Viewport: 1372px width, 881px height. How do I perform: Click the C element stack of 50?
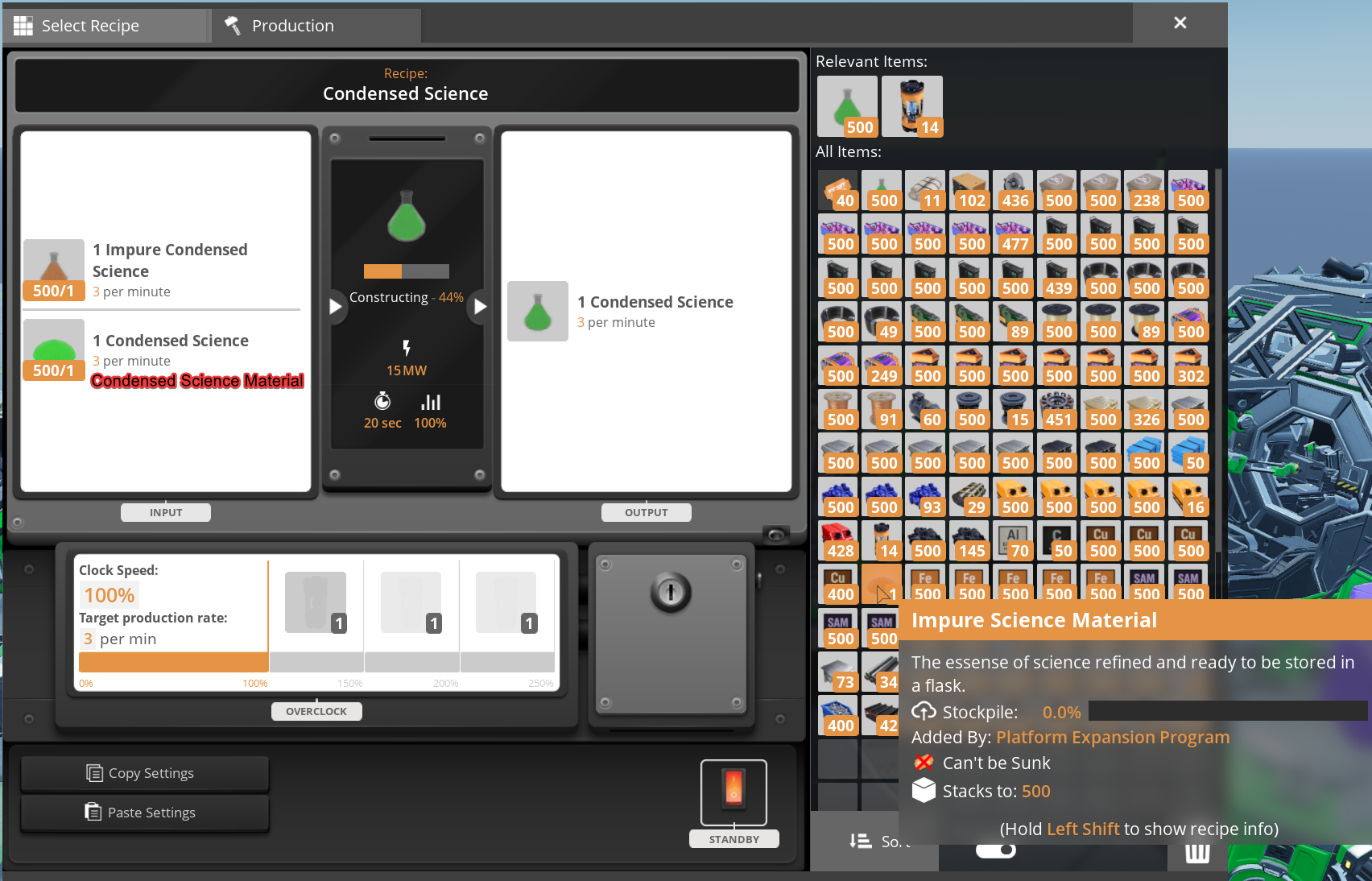tap(1057, 540)
